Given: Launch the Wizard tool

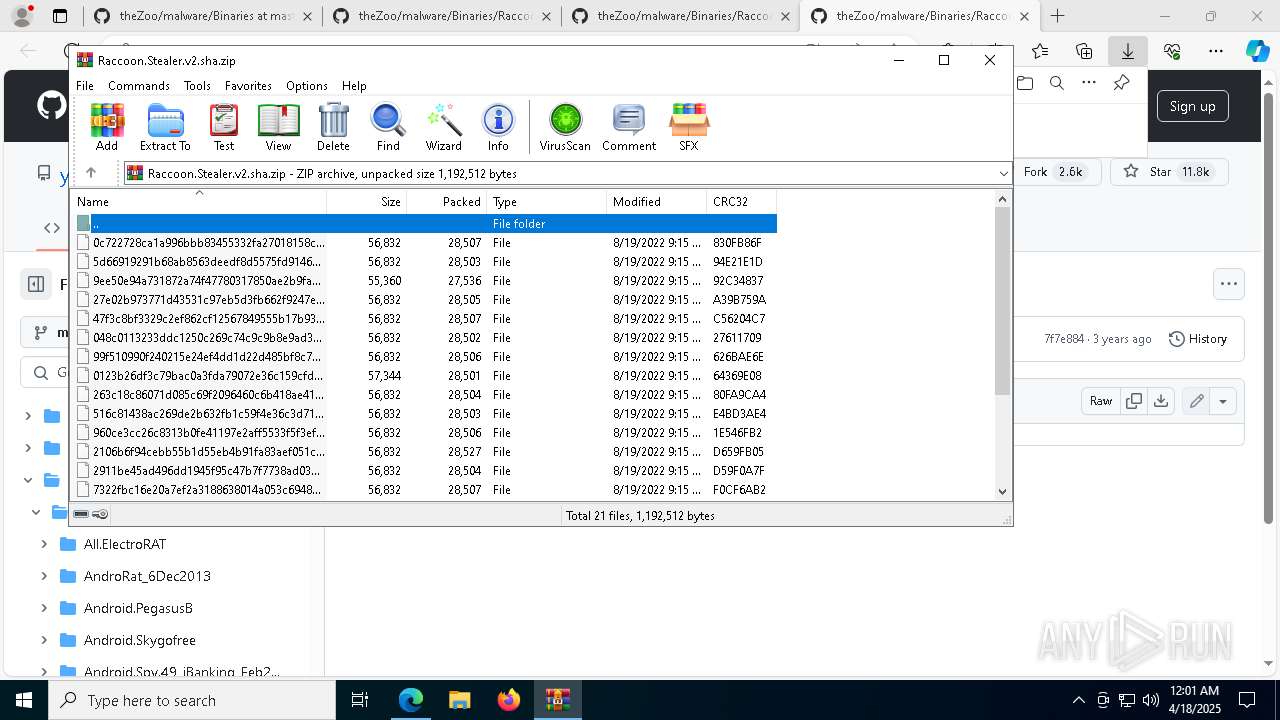Looking at the screenshot, I should 443,127.
